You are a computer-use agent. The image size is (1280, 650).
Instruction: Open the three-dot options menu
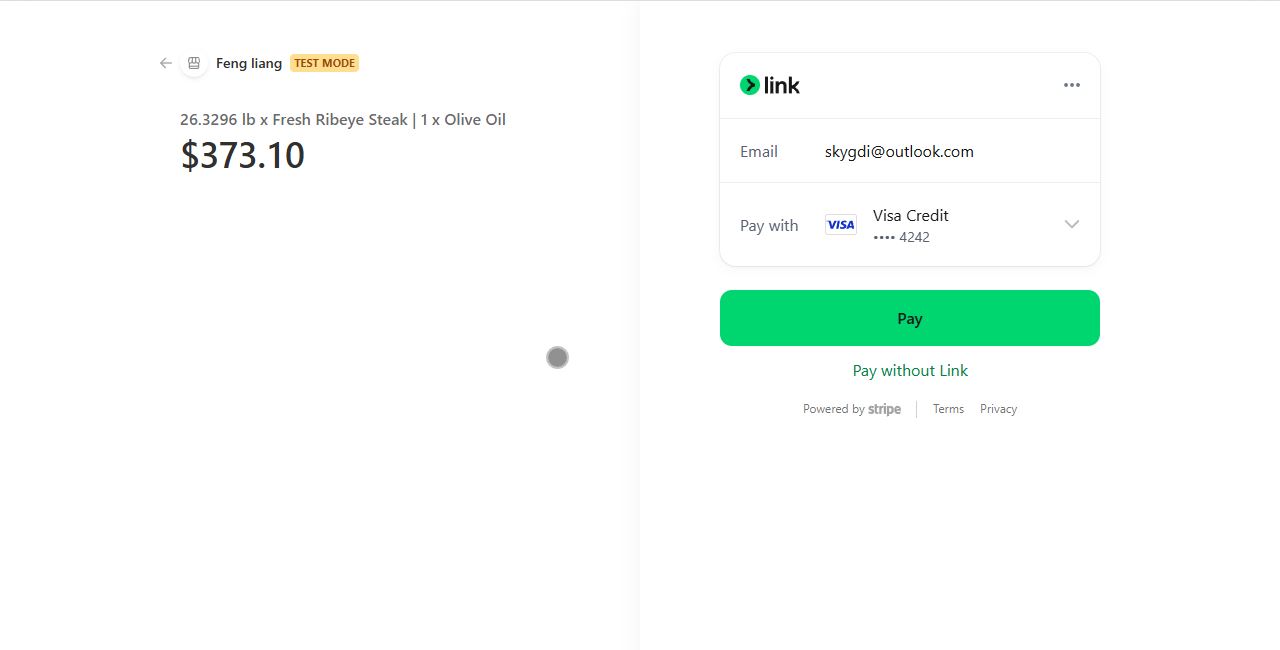pyautogui.click(x=1071, y=85)
